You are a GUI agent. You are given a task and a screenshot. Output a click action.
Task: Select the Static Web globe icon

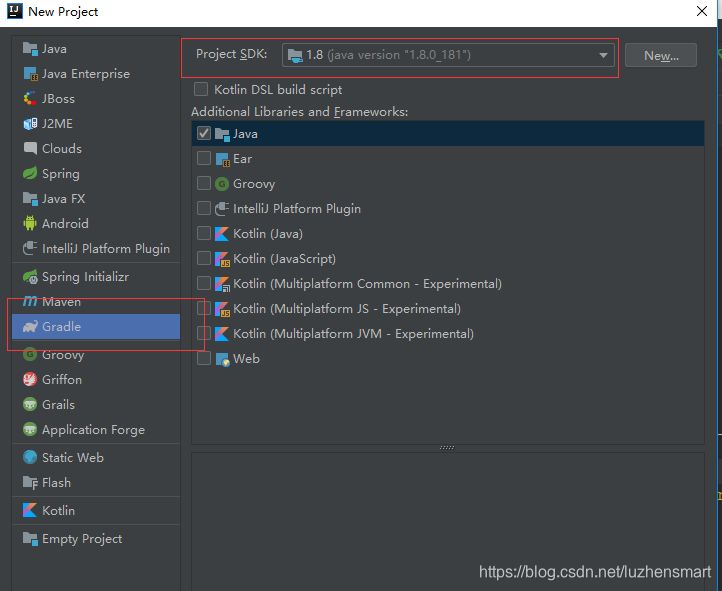tap(30, 458)
